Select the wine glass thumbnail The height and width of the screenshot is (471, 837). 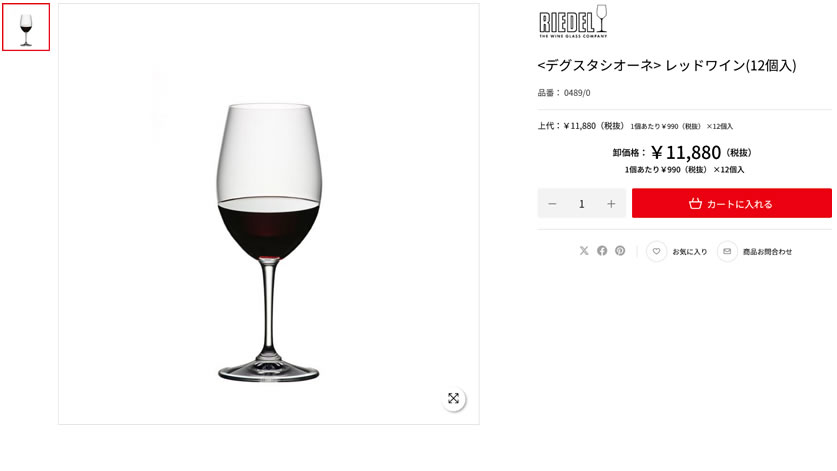[26, 27]
